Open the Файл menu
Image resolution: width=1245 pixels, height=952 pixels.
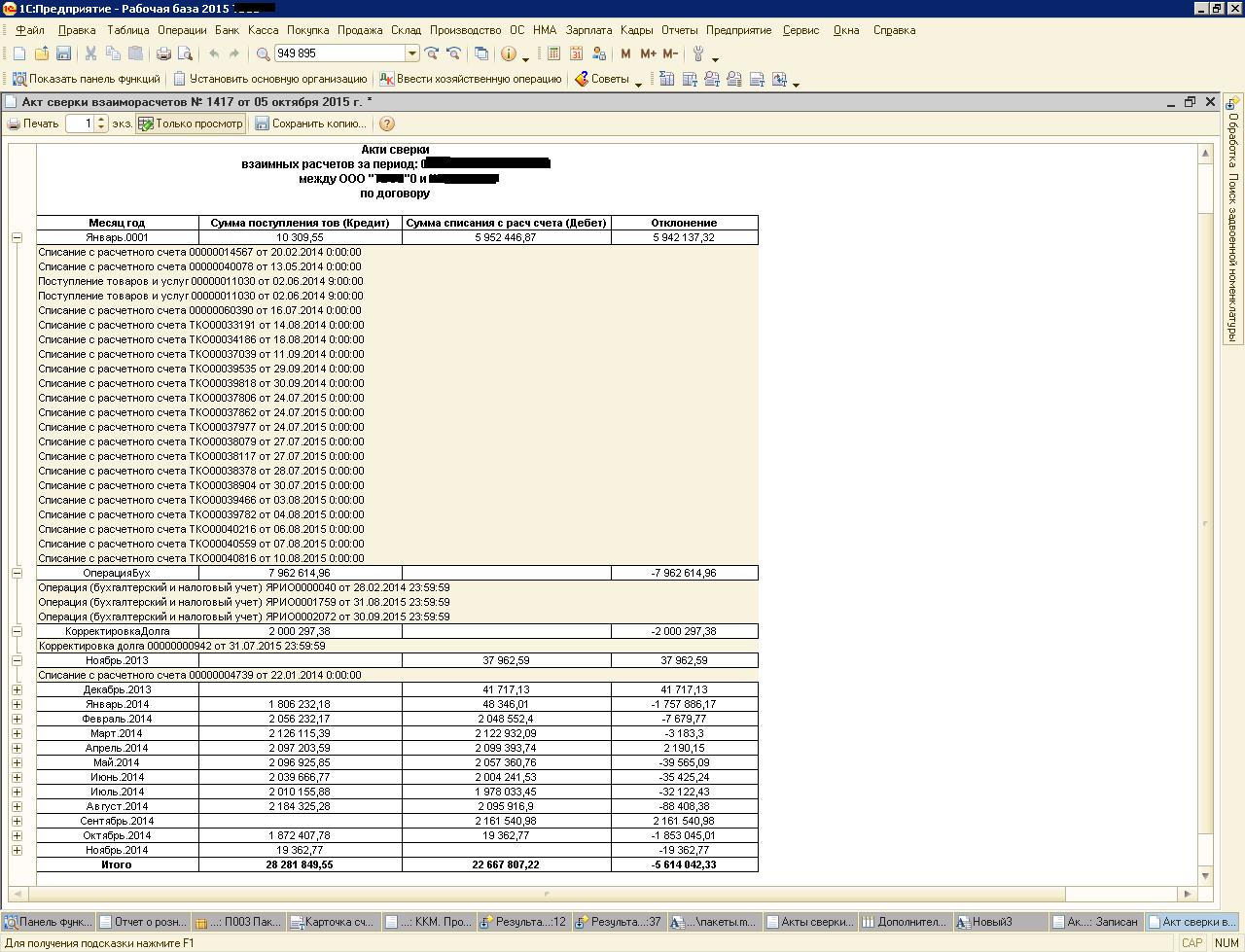point(30,30)
